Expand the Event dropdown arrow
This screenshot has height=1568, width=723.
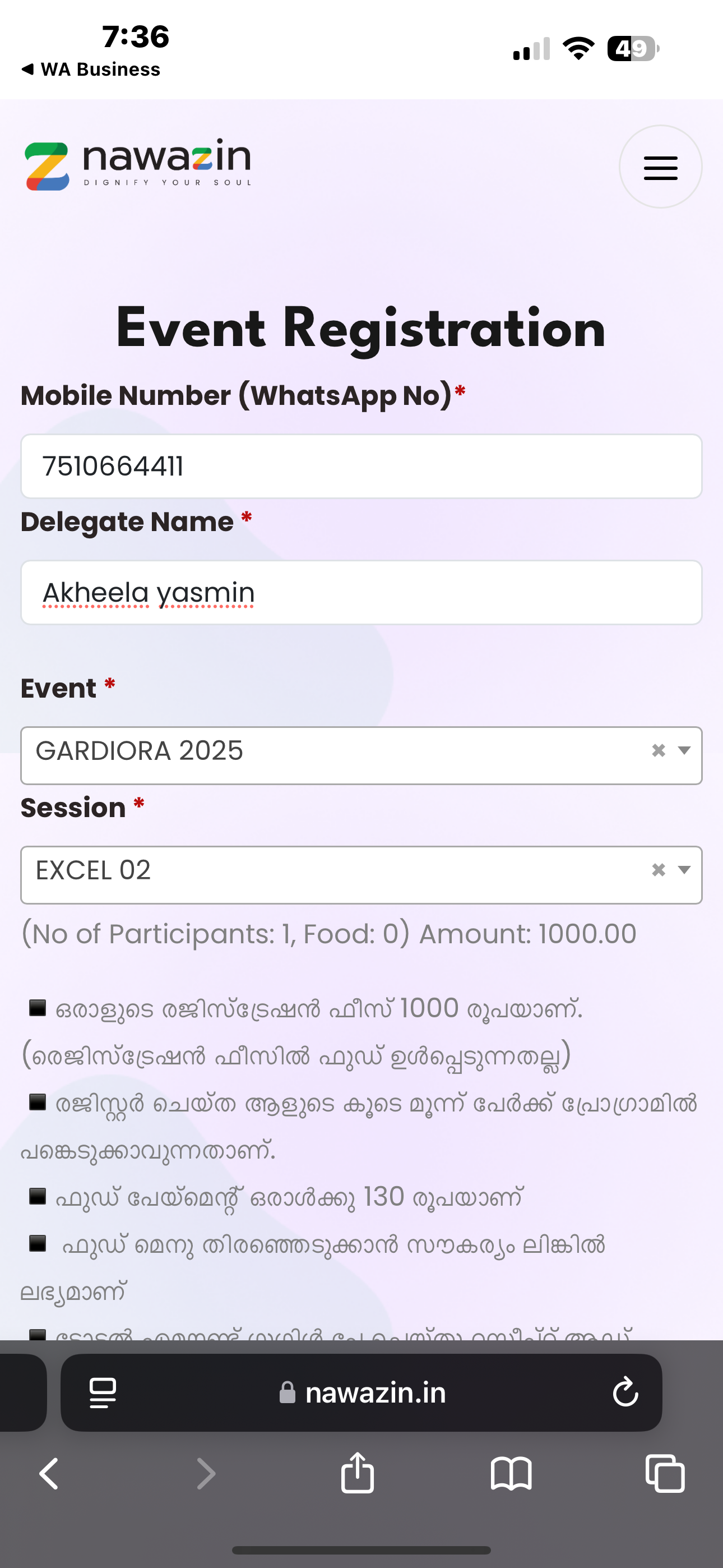(685, 750)
